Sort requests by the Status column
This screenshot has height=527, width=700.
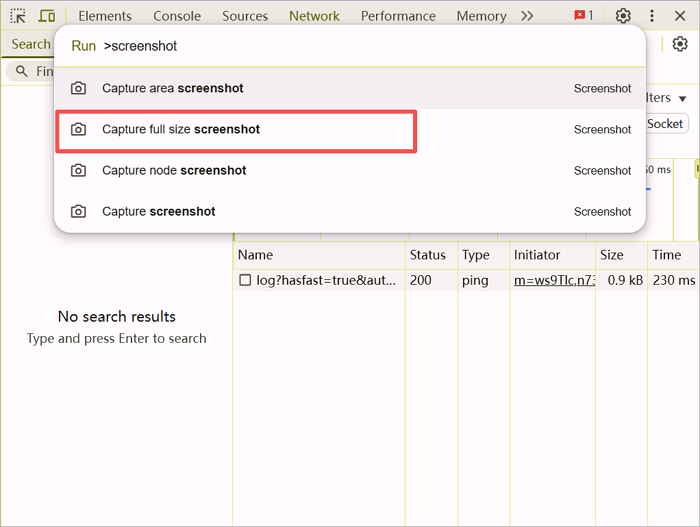(428, 255)
